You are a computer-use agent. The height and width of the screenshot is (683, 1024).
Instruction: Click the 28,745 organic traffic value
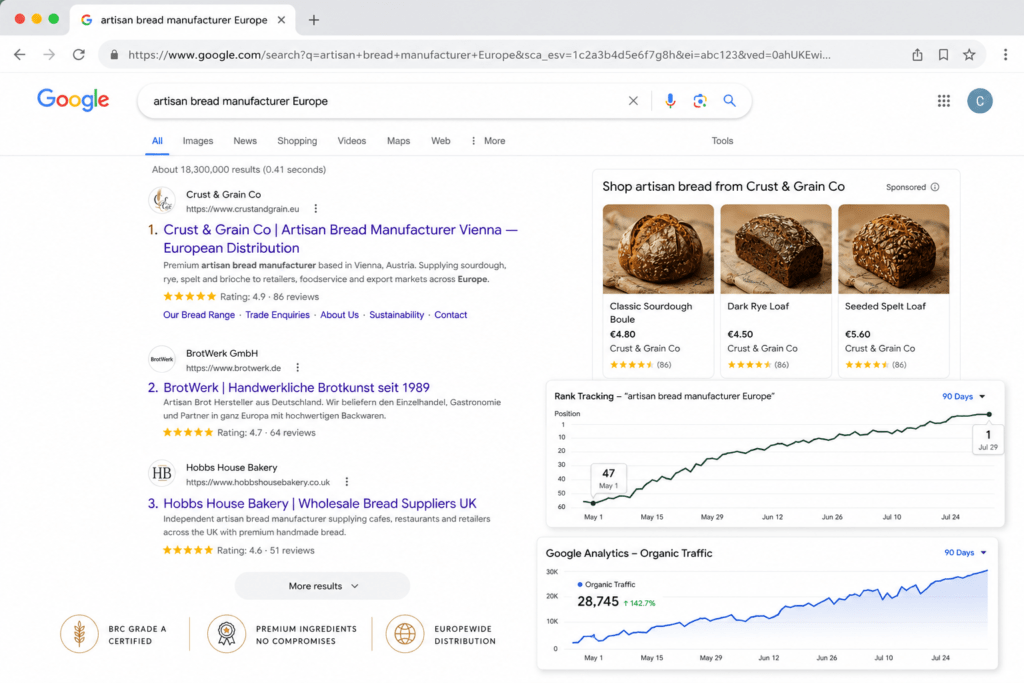[x=598, y=601]
